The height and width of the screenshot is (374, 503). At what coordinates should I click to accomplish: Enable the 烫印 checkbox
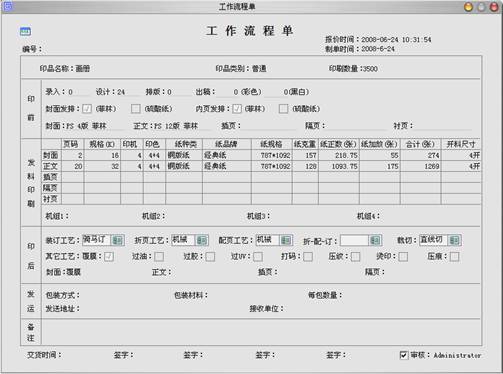point(403,256)
